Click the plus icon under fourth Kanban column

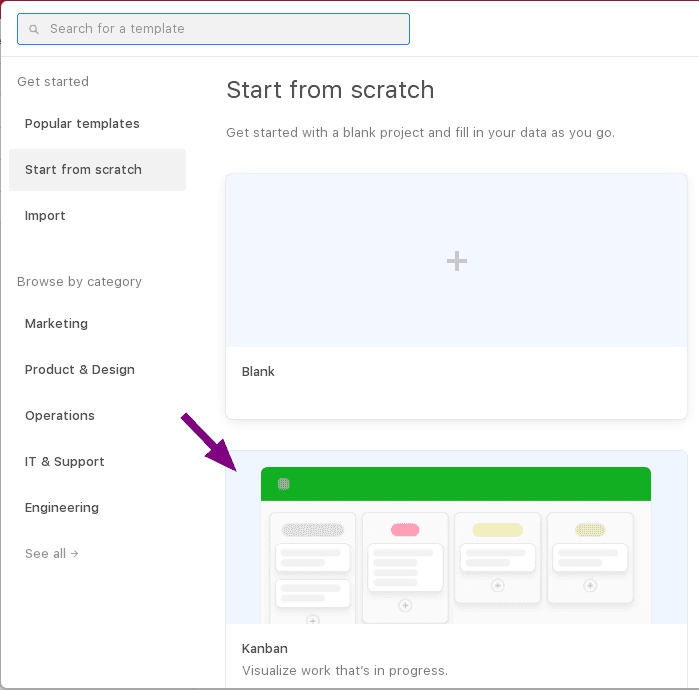(589, 586)
